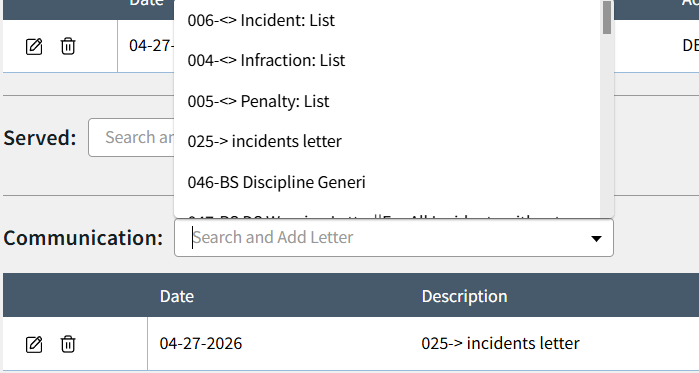Click the scrollbar track below the thumb

pyautogui.click(x=607, y=125)
